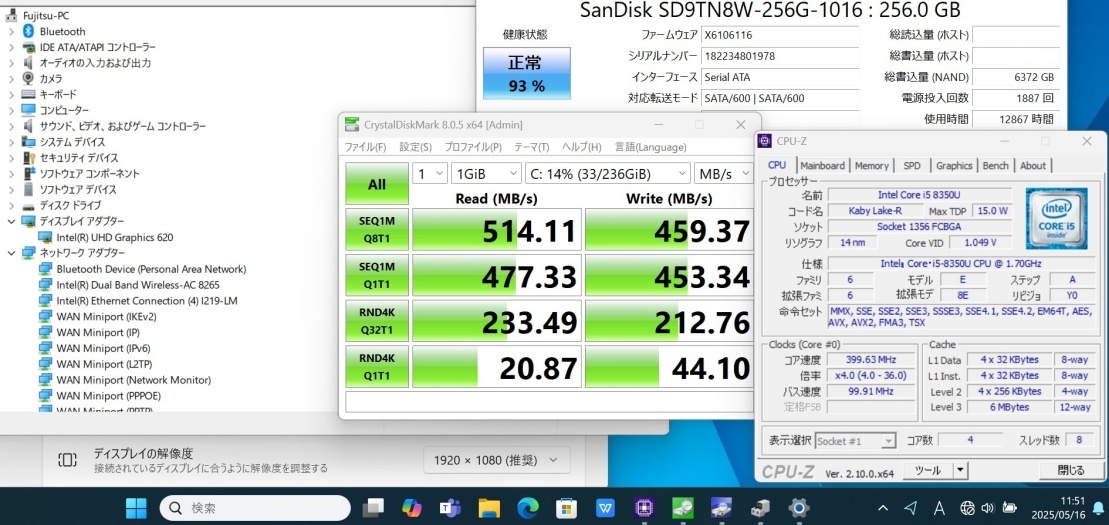This screenshot has height=525, width=1109.
Task: Click the Intel Core i5 logo in CPU-Z
Action: 1056,219
